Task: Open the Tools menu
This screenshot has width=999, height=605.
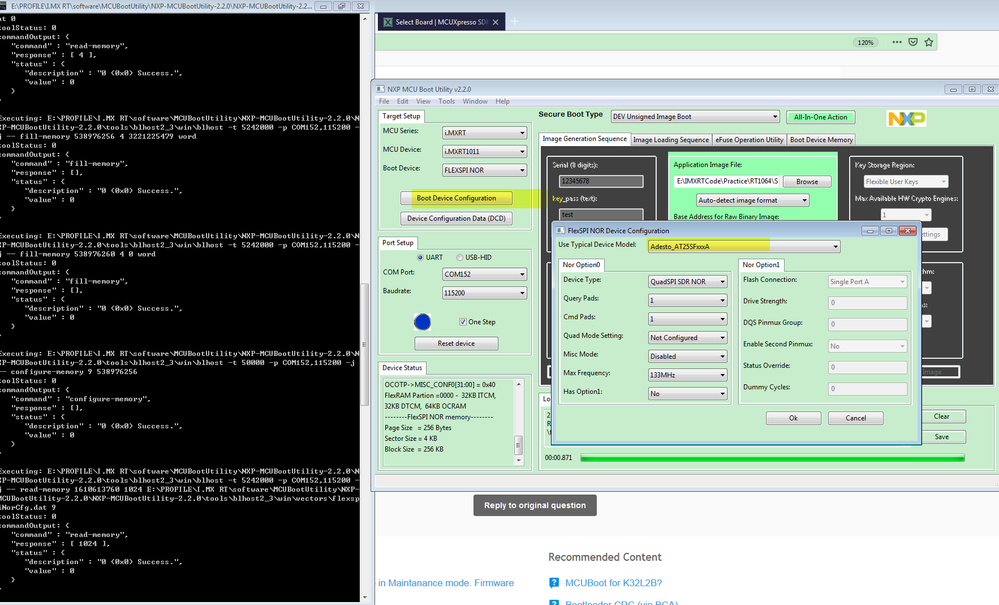Action: pyautogui.click(x=446, y=101)
